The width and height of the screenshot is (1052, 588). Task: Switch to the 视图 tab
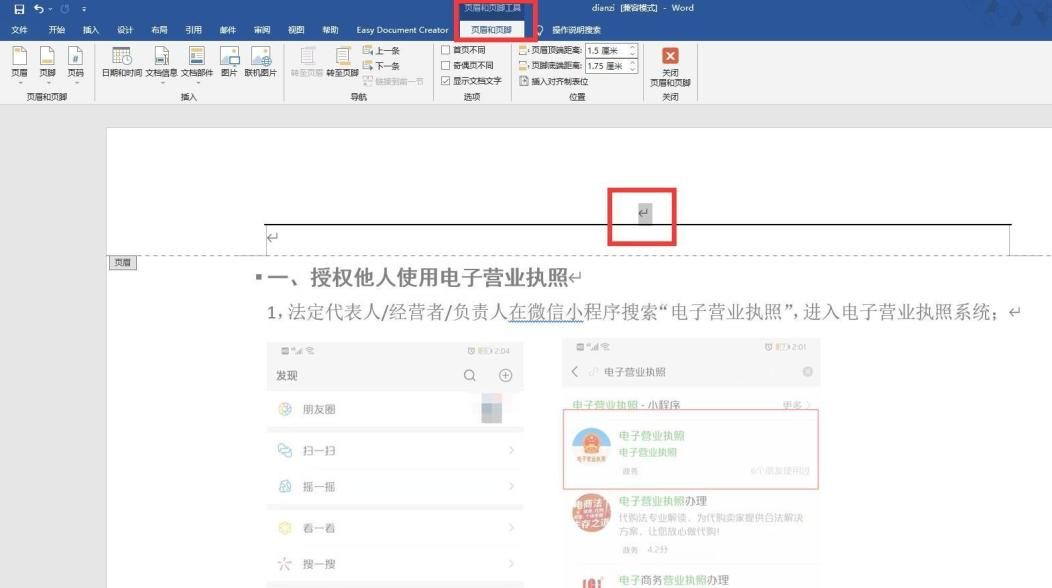pos(296,30)
